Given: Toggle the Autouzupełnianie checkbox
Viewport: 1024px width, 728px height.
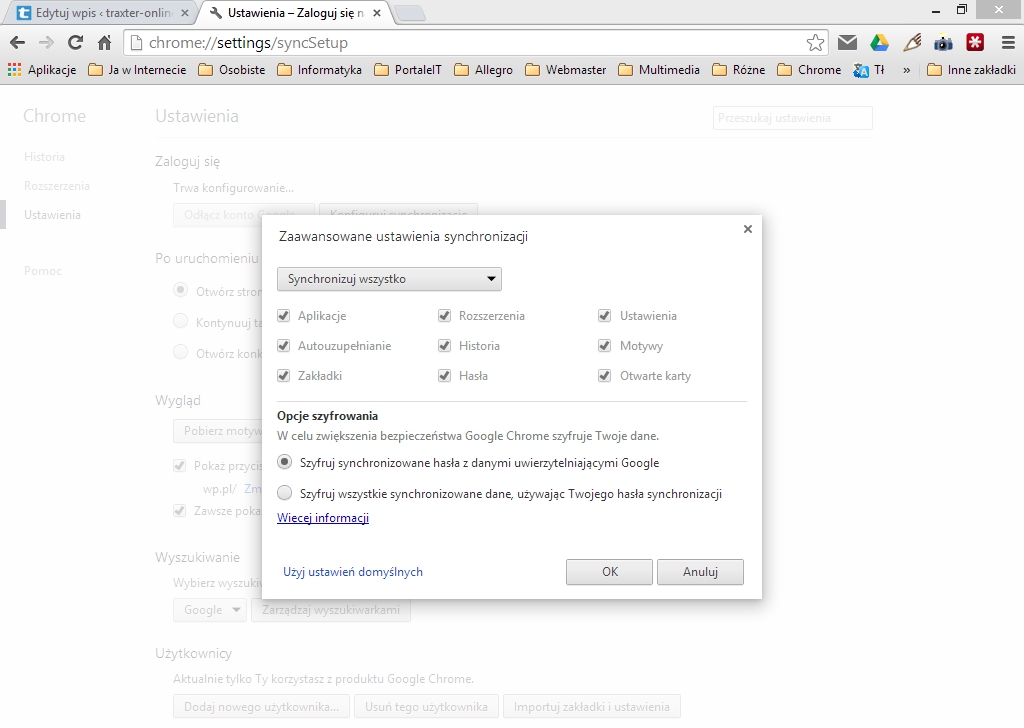Looking at the screenshot, I should pyautogui.click(x=283, y=346).
